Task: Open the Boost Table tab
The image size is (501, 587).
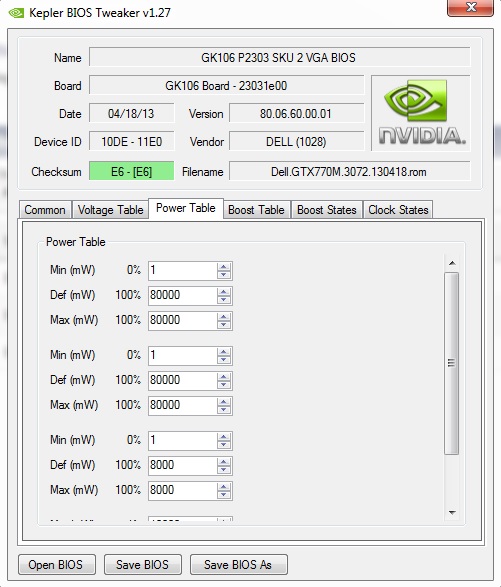Action: point(256,210)
